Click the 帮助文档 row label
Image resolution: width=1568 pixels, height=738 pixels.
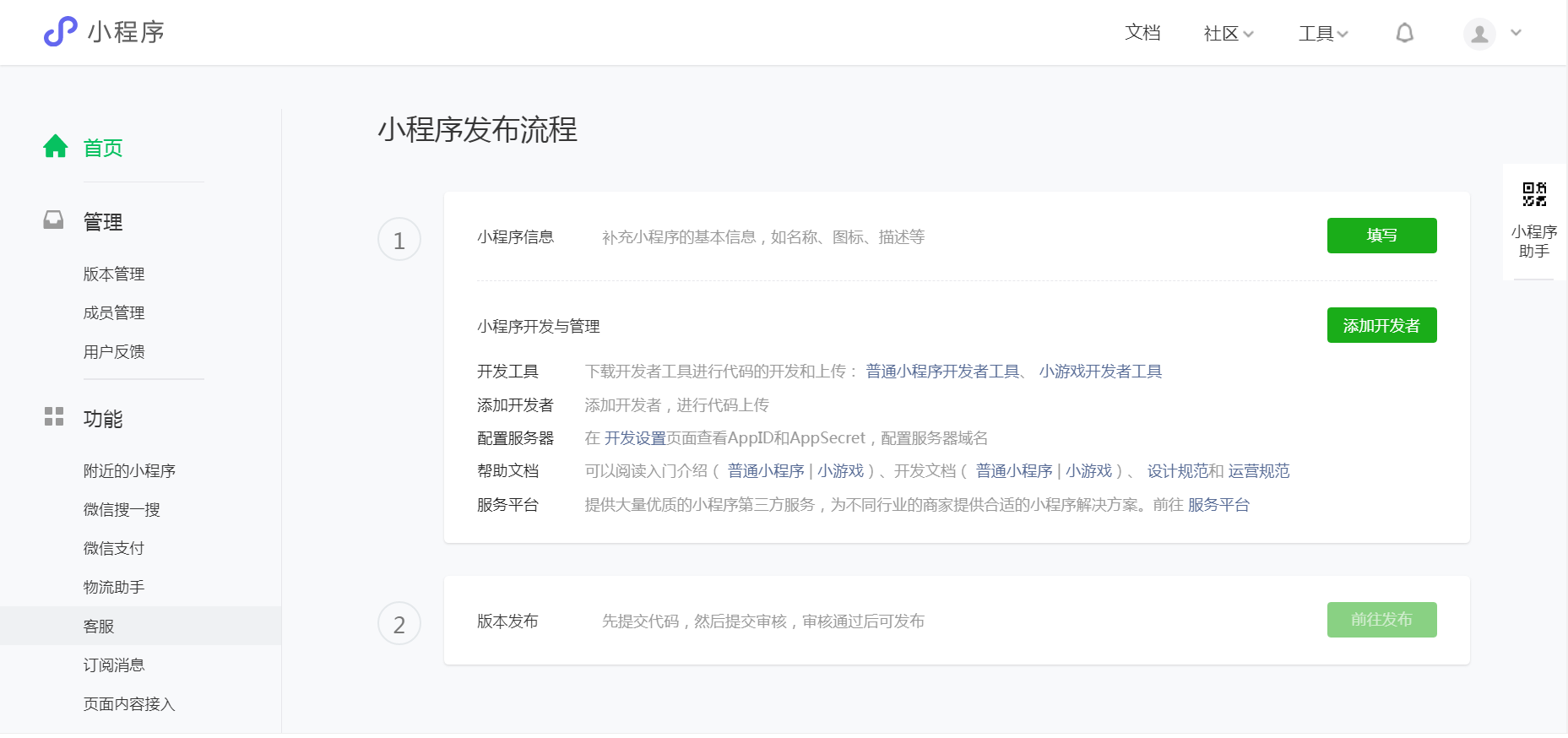pyautogui.click(x=507, y=471)
